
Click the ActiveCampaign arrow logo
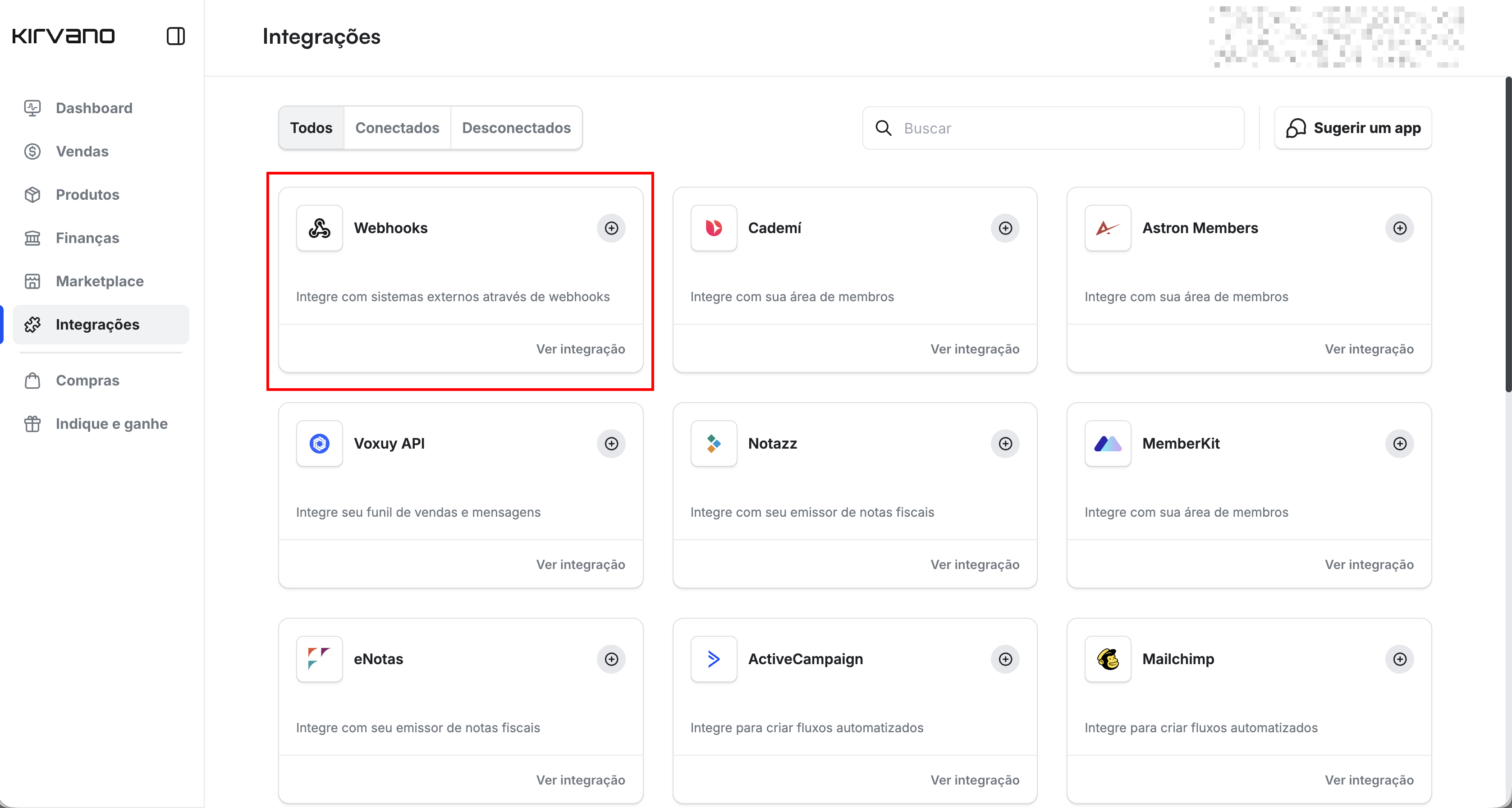pos(713,659)
